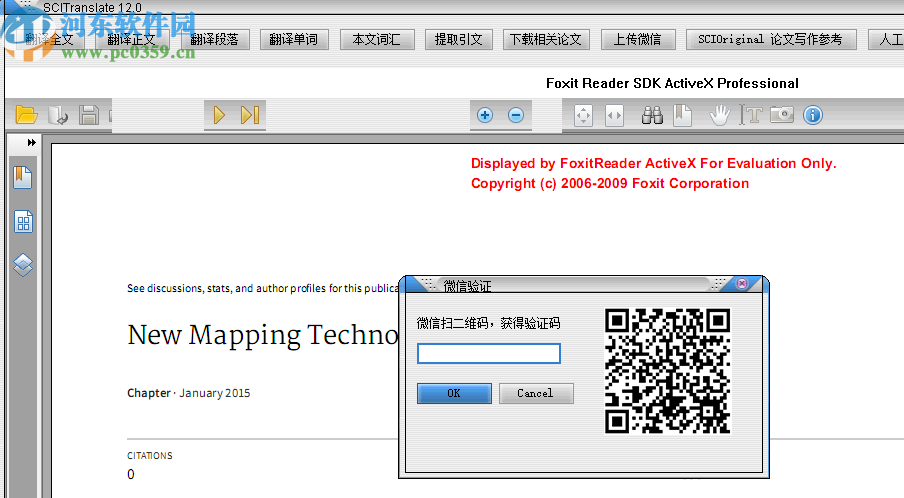Screen dimensions: 904x498
Task: Close the 微信验证 dialog
Action: [x=742, y=283]
